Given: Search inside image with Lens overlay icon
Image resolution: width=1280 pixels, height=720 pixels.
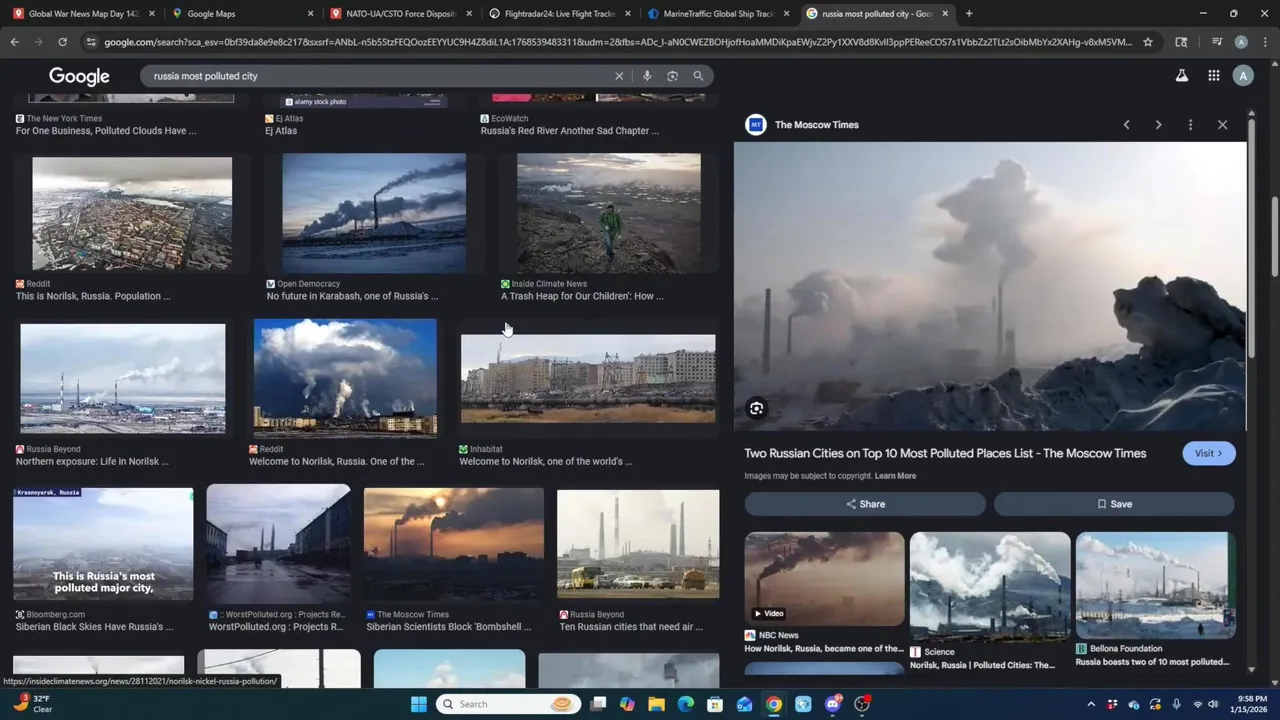Looking at the screenshot, I should pos(756,408).
